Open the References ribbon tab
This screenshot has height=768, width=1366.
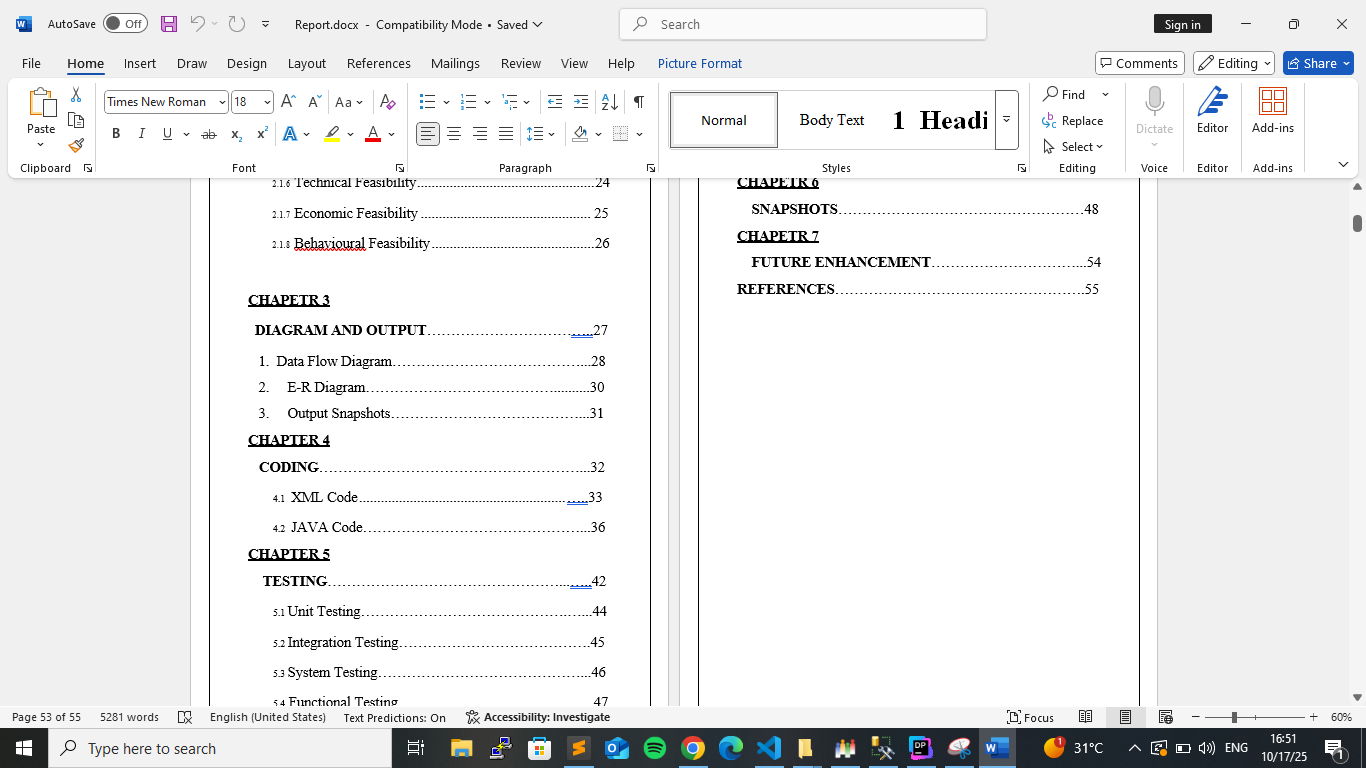click(378, 63)
